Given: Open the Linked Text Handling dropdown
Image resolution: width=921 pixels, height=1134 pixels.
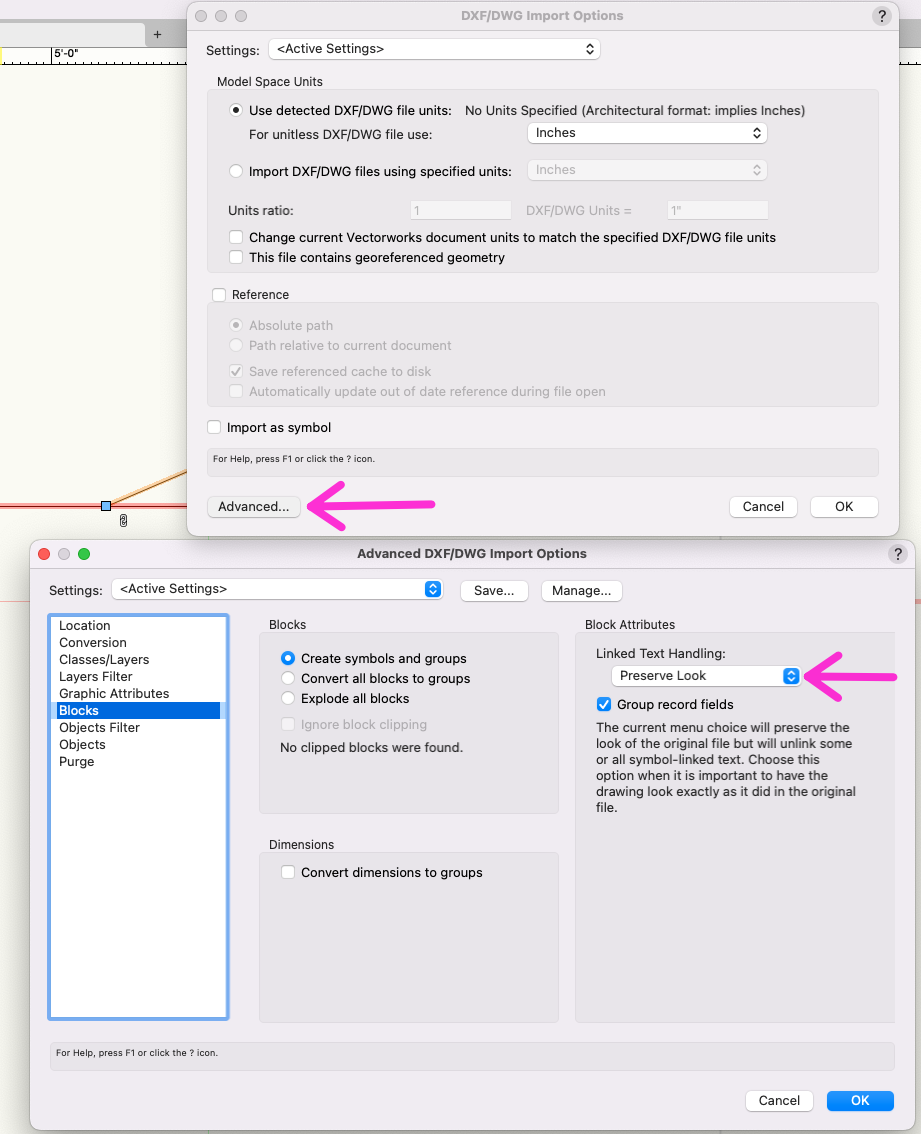Looking at the screenshot, I should pos(705,675).
